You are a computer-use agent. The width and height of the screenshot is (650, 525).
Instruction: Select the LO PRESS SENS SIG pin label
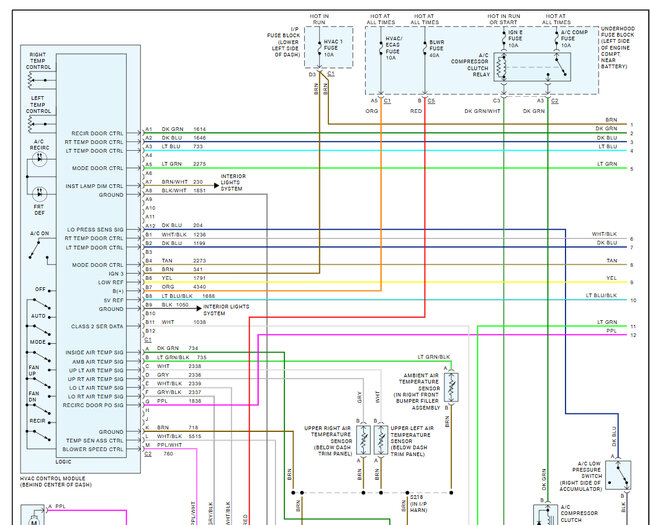[x=95, y=229]
